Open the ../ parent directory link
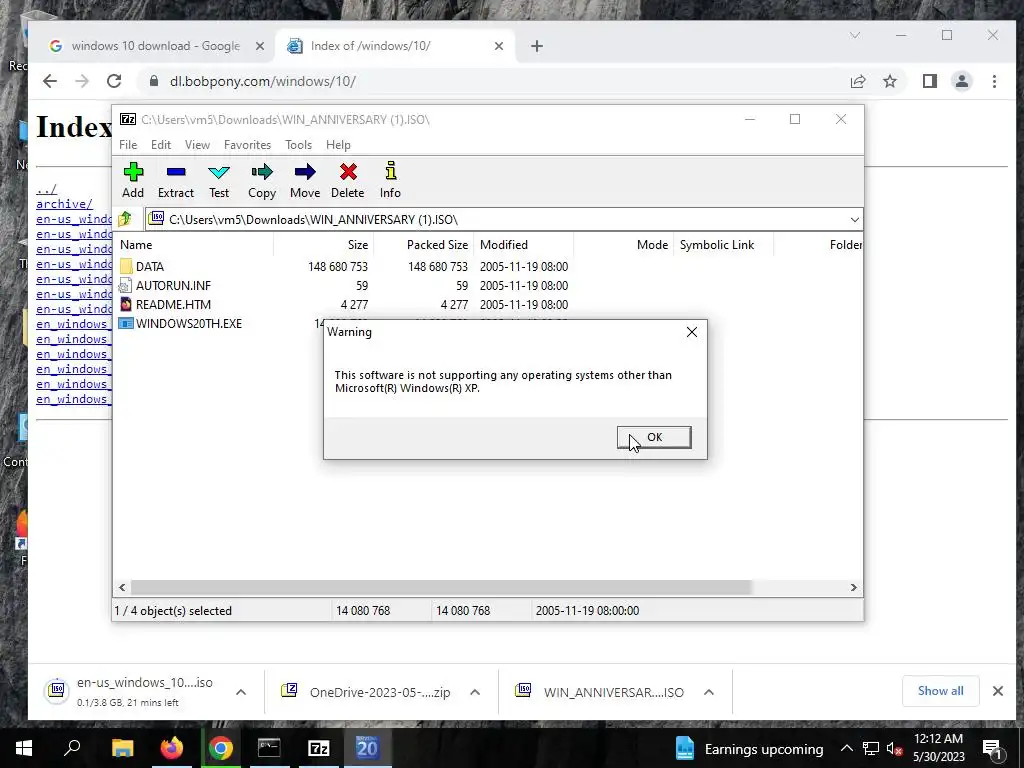 46,189
